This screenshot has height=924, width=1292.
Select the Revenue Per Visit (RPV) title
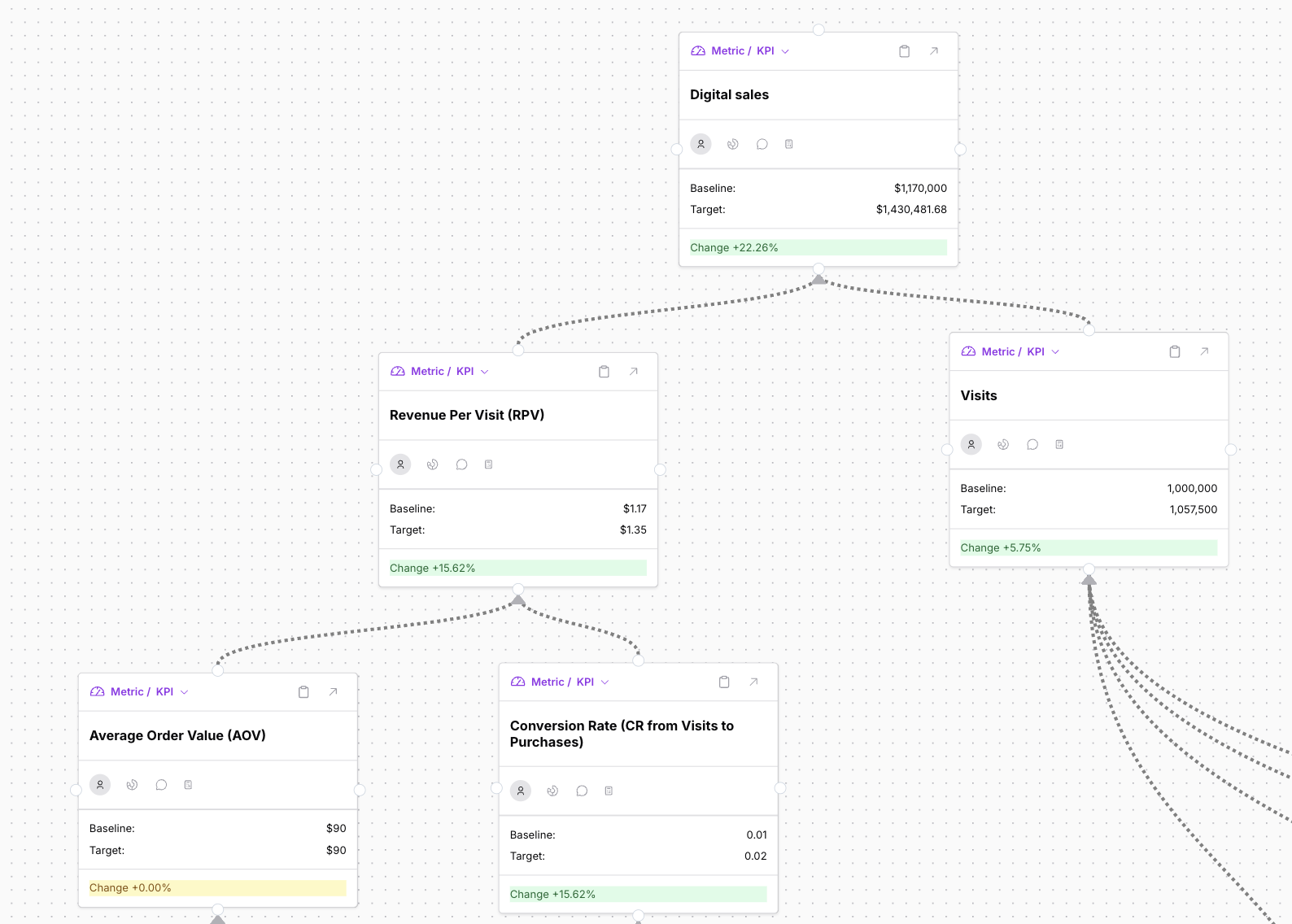(x=467, y=415)
